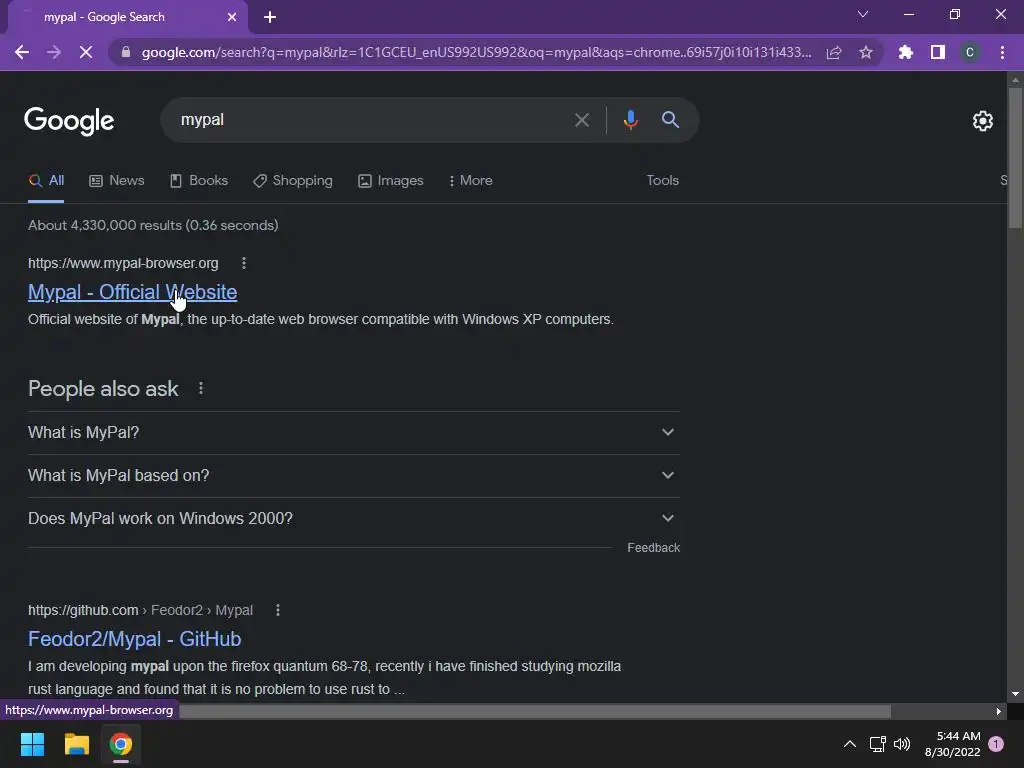Clear the search box with the X
Viewport: 1024px width, 768px height.
click(x=582, y=120)
